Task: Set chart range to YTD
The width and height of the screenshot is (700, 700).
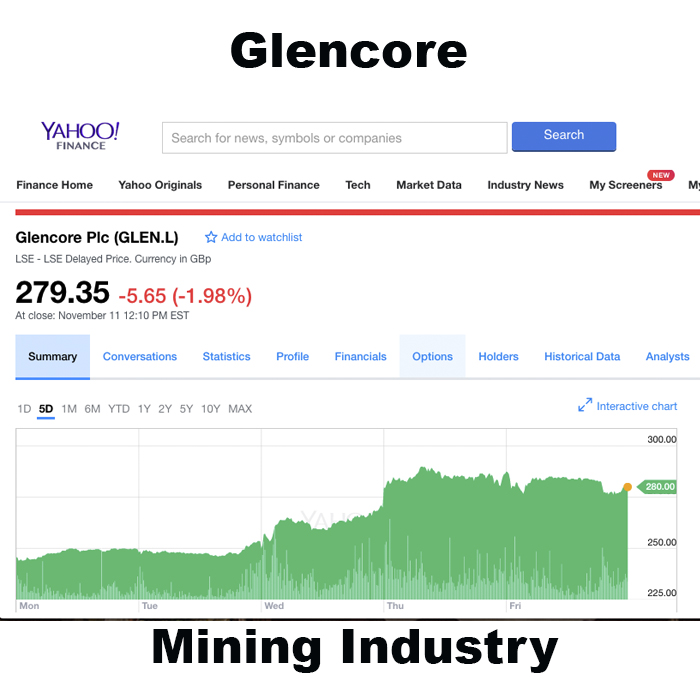Action: (119, 409)
